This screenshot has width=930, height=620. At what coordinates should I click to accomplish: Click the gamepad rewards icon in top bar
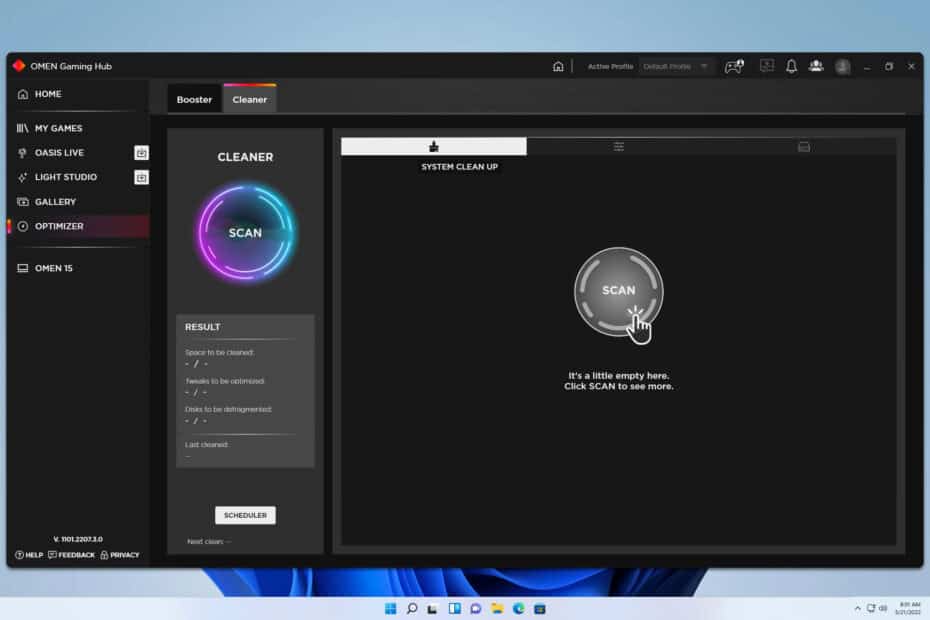[734, 66]
